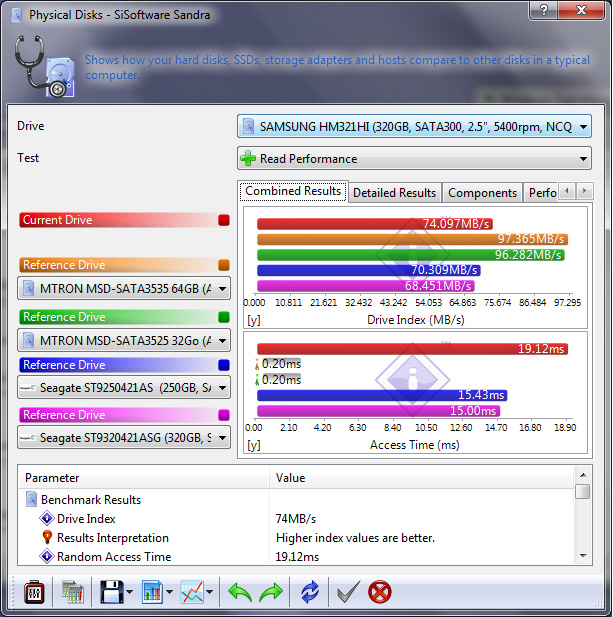Open the MTRON MSD-SATA3525 32Go reference dropdown
This screenshot has height=617, width=613.
(124, 340)
